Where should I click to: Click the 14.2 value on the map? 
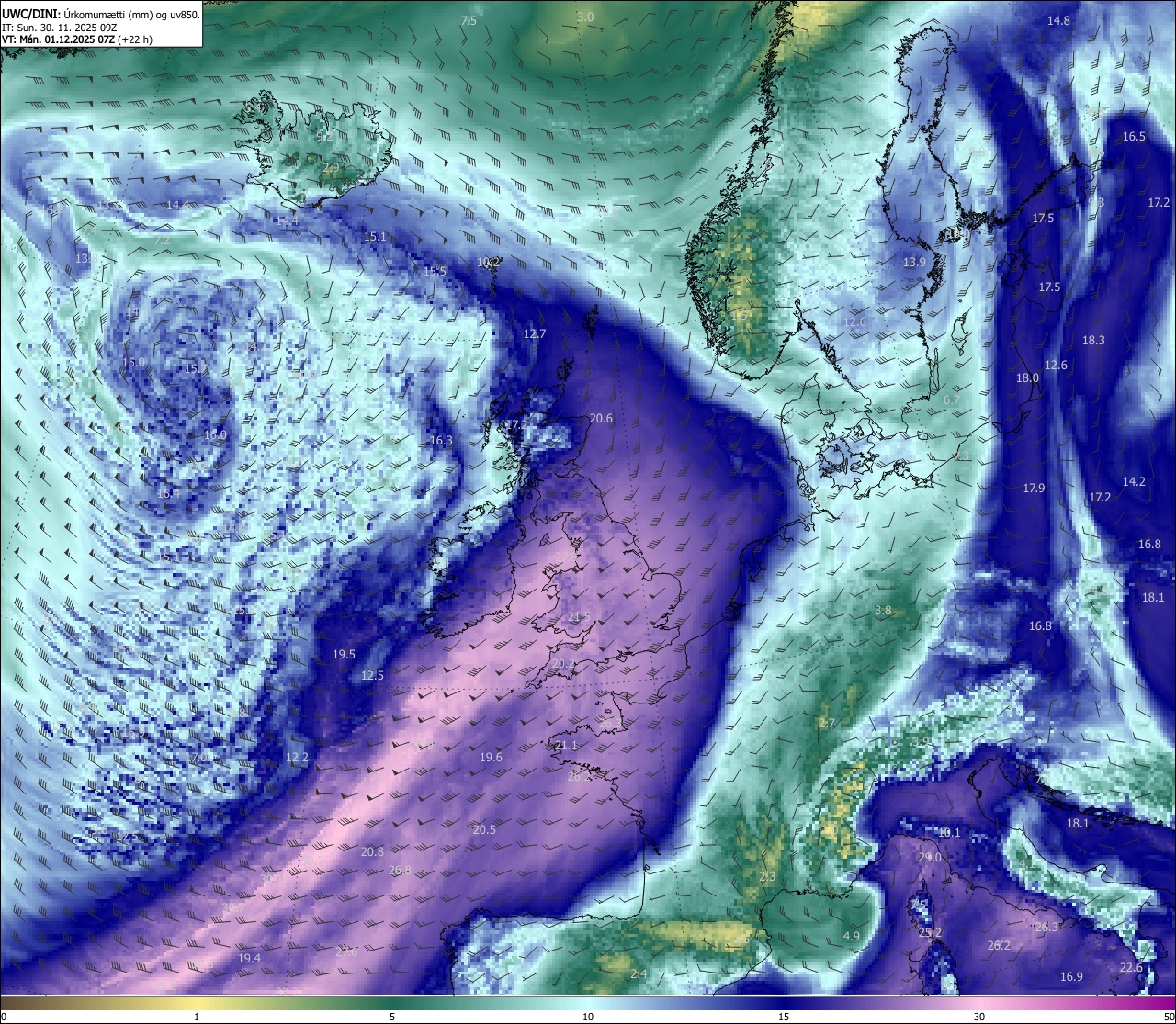tap(1134, 481)
